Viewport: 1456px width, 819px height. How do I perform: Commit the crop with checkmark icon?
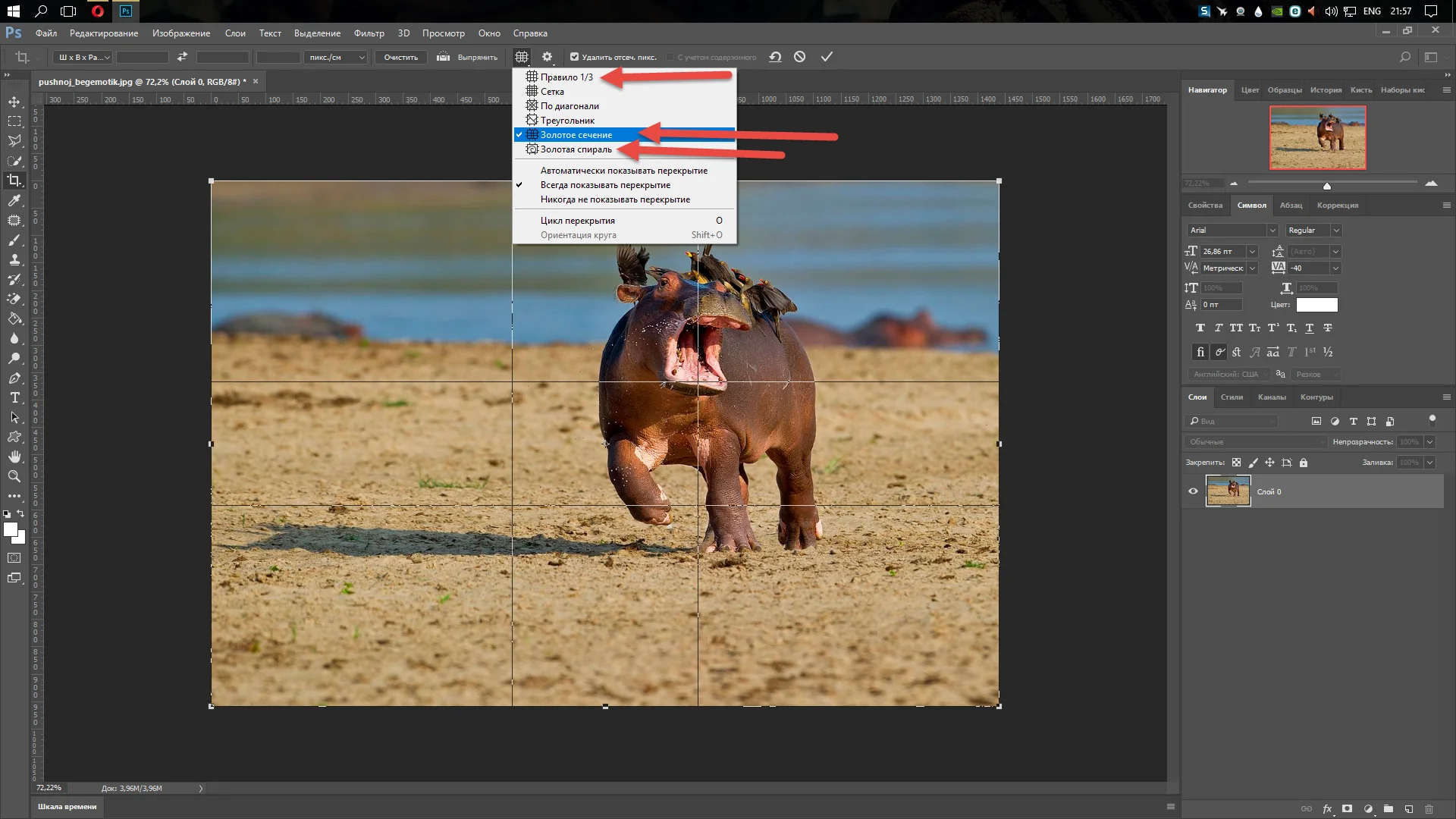[827, 57]
